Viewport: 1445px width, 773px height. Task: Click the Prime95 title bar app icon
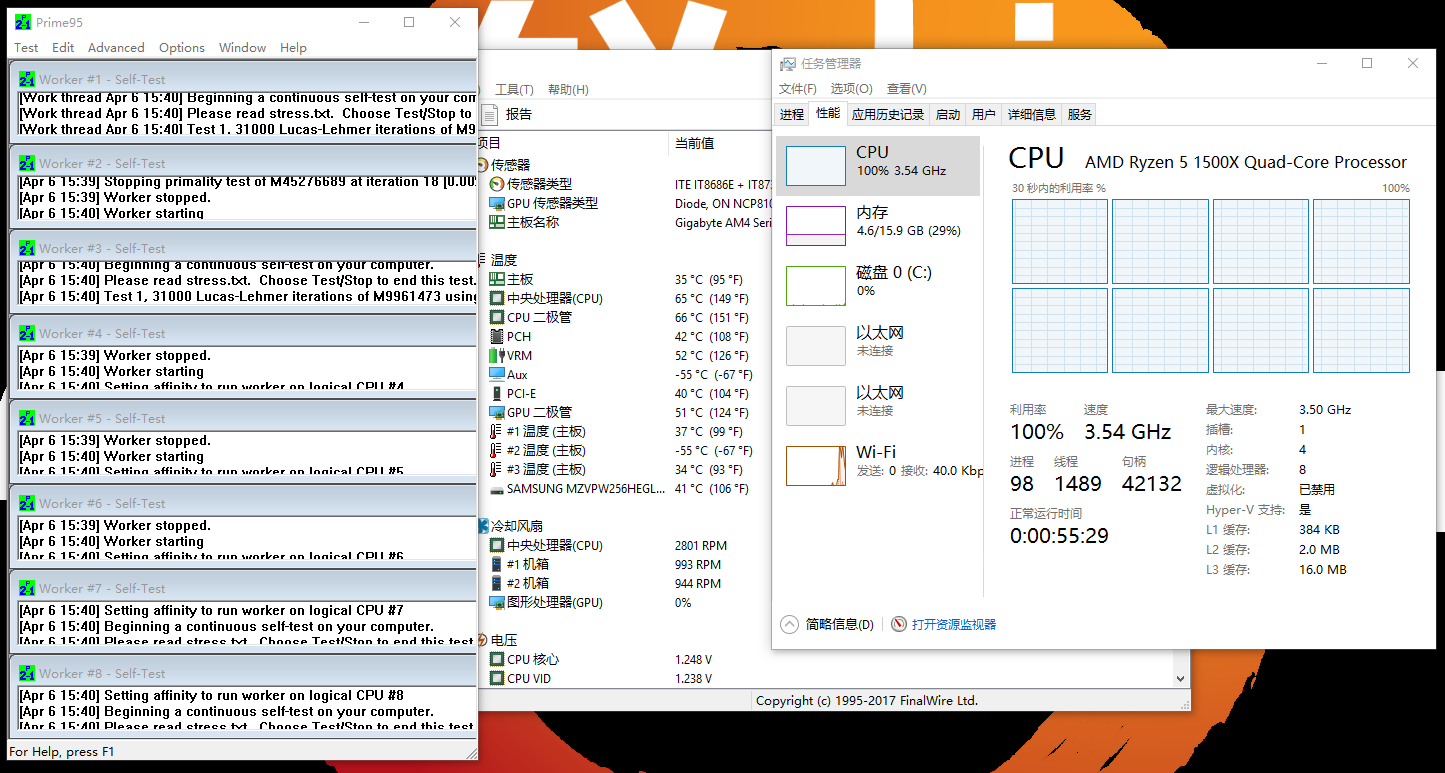pyautogui.click(x=22, y=22)
